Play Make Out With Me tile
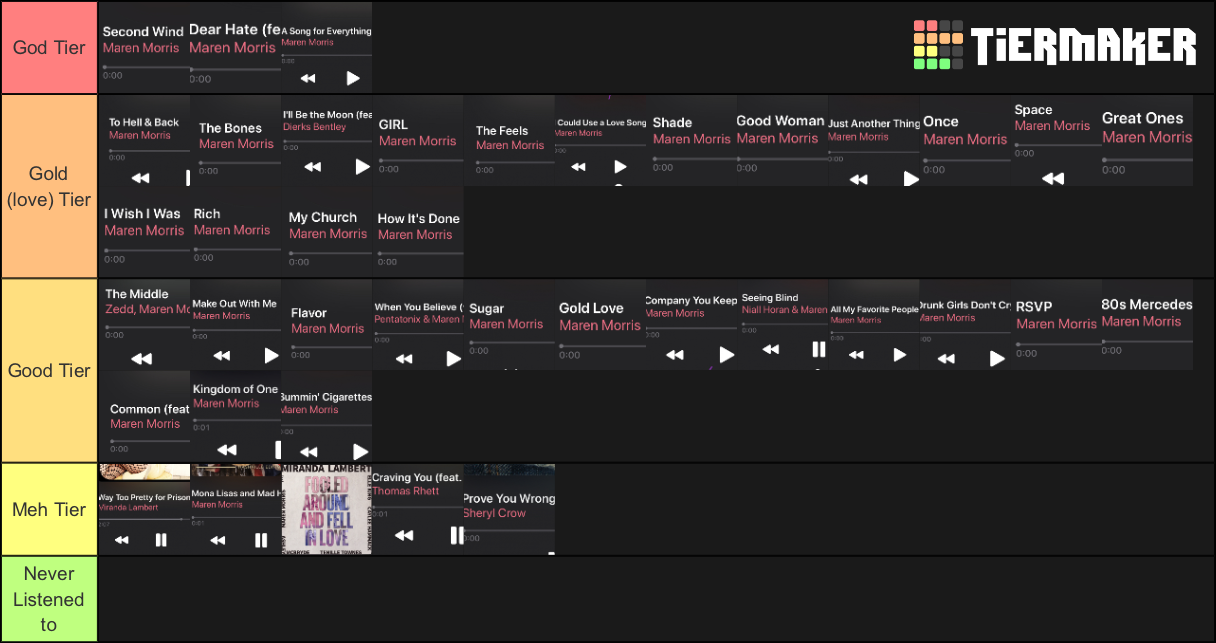Image resolution: width=1216 pixels, height=643 pixels. tap(271, 355)
